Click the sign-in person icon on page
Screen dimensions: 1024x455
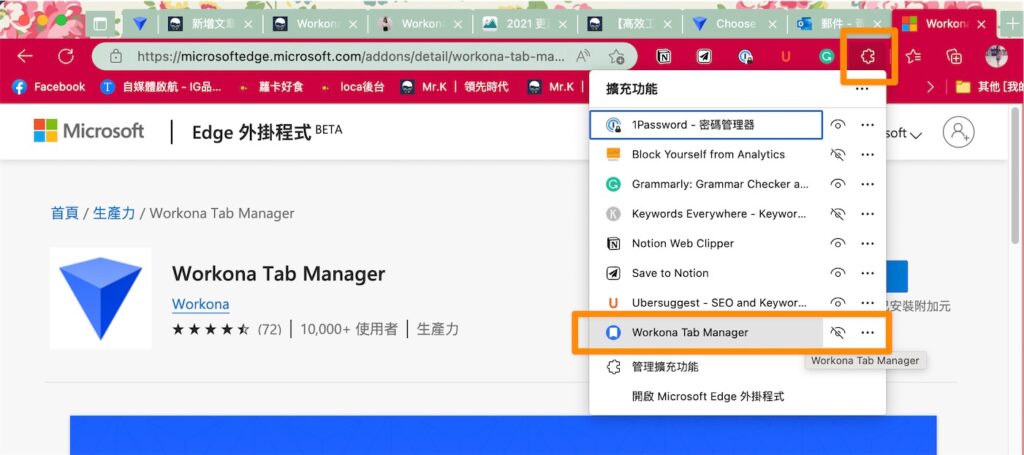click(958, 133)
